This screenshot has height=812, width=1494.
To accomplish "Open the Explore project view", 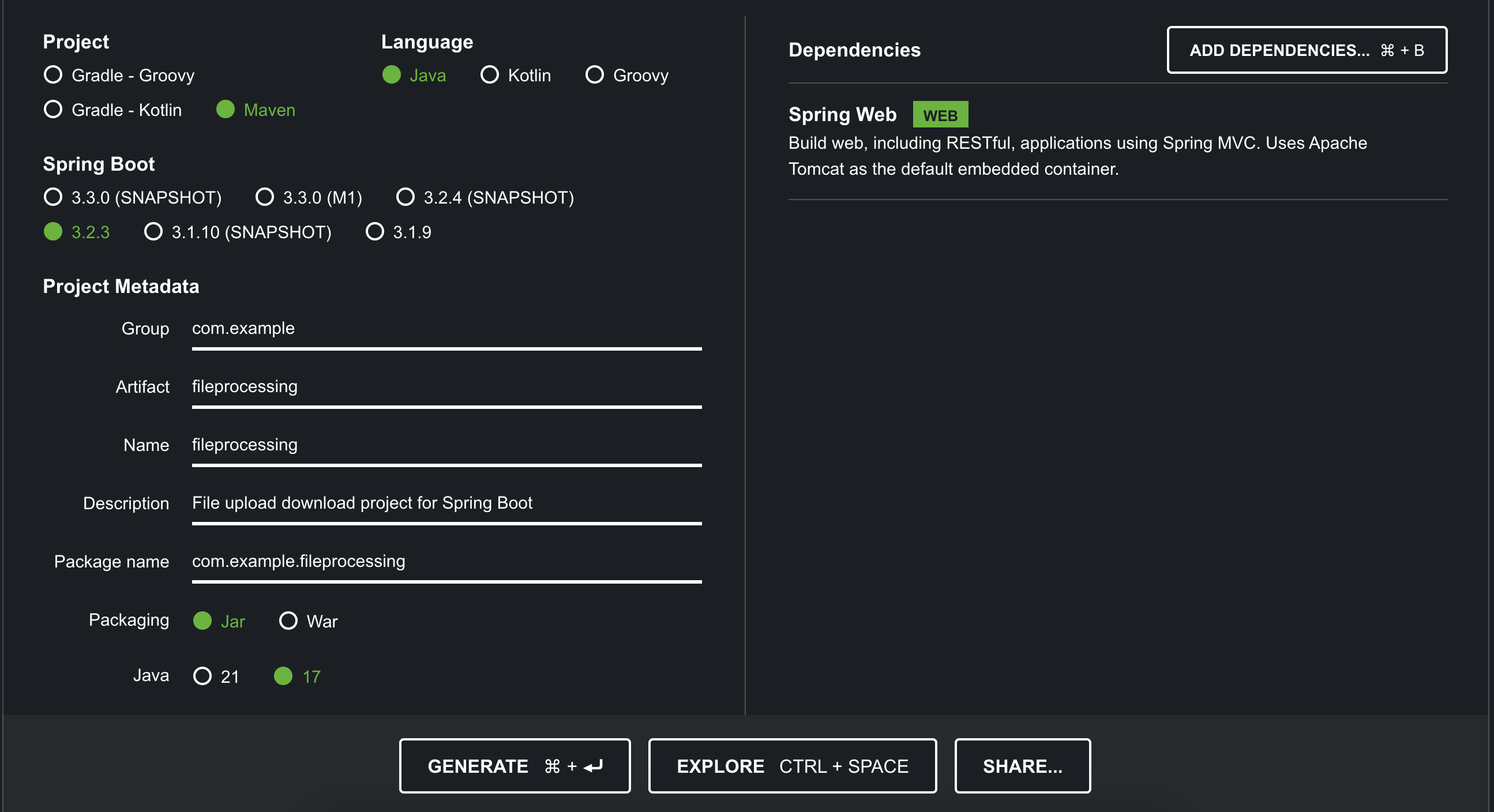I will pyautogui.click(x=792, y=766).
